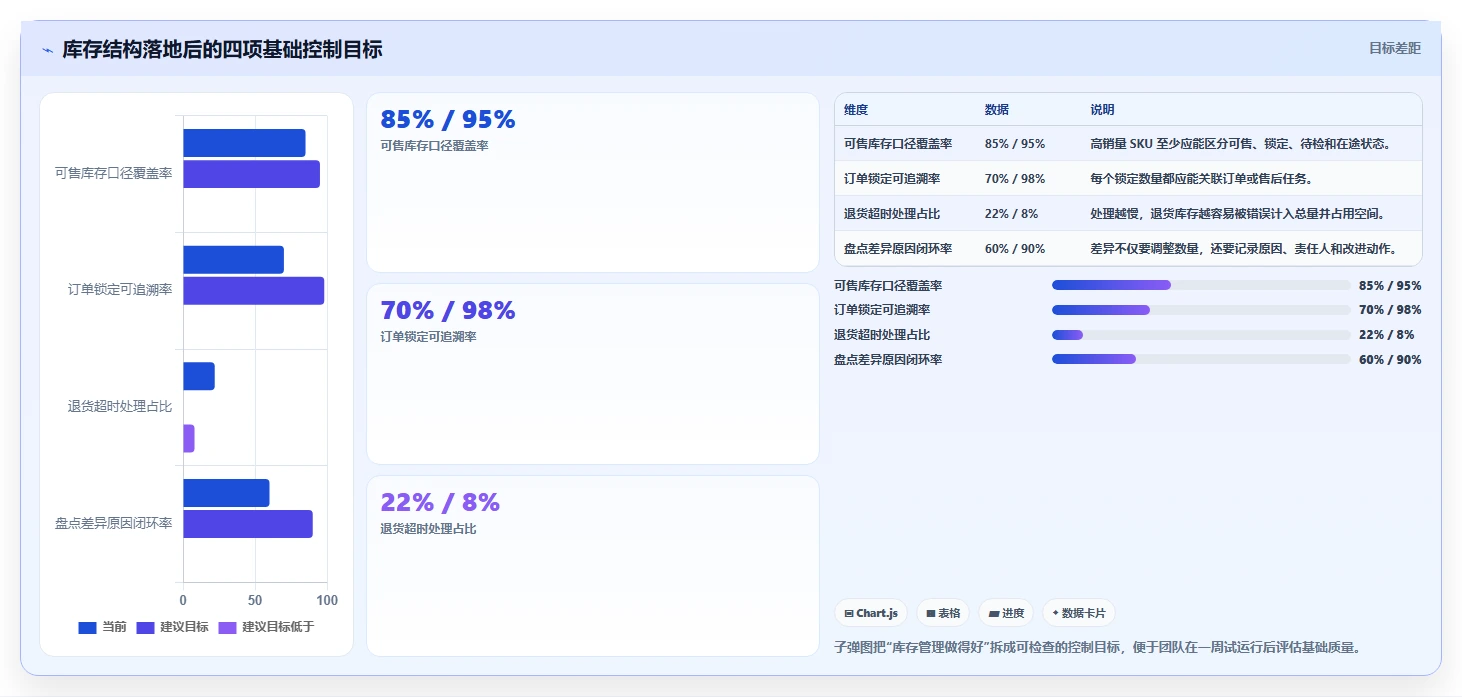Click the heading 库存结构落地后的四项基础控制目标

pos(222,49)
